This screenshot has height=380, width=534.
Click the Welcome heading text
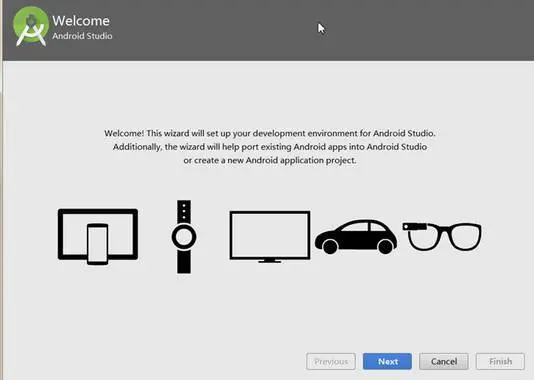pyautogui.click(x=81, y=21)
